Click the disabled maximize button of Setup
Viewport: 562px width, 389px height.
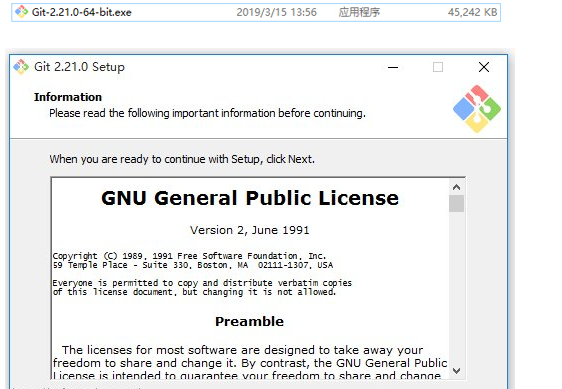[x=438, y=67]
